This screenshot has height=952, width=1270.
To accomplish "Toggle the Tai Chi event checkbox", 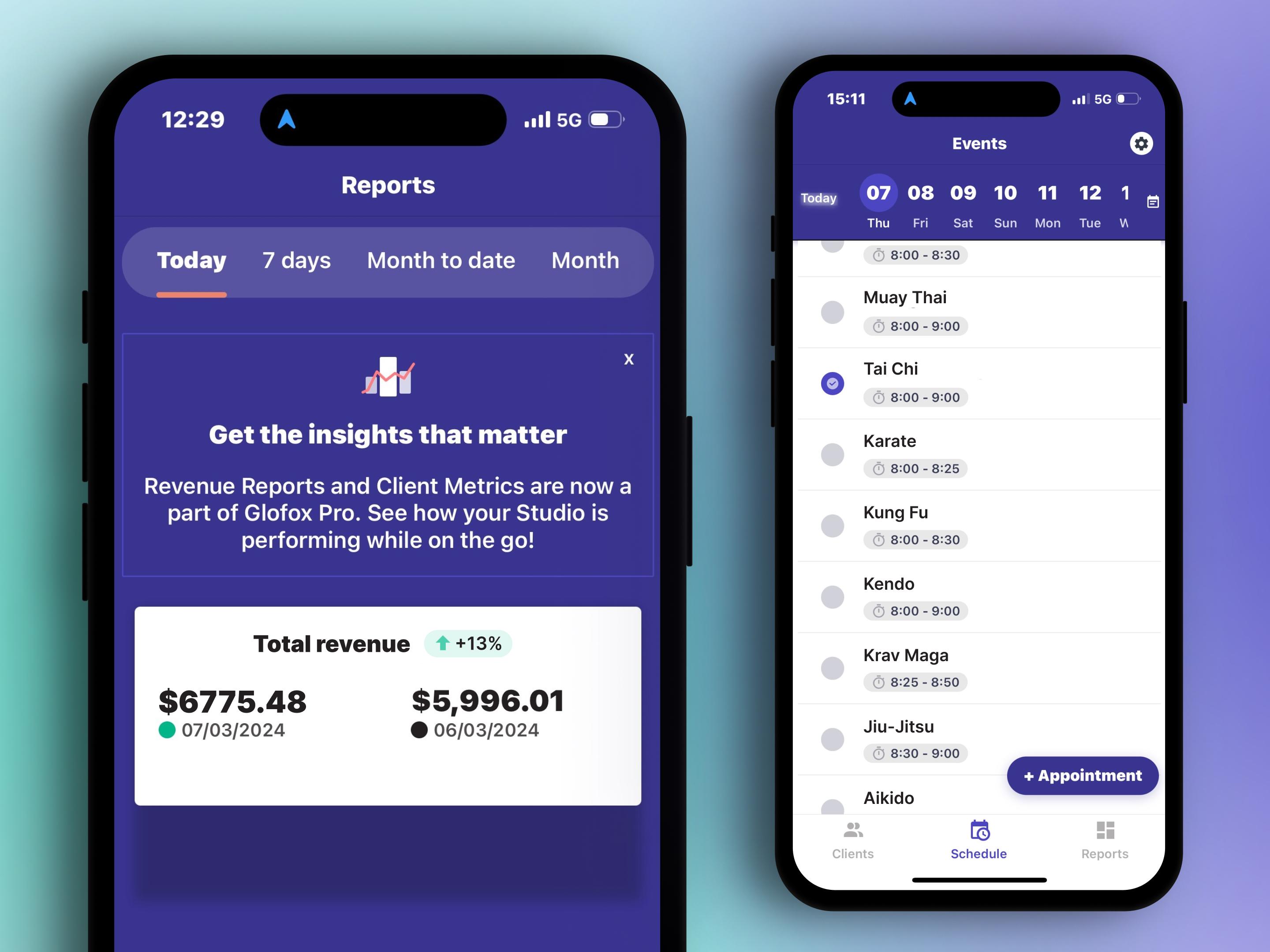I will click(833, 383).
